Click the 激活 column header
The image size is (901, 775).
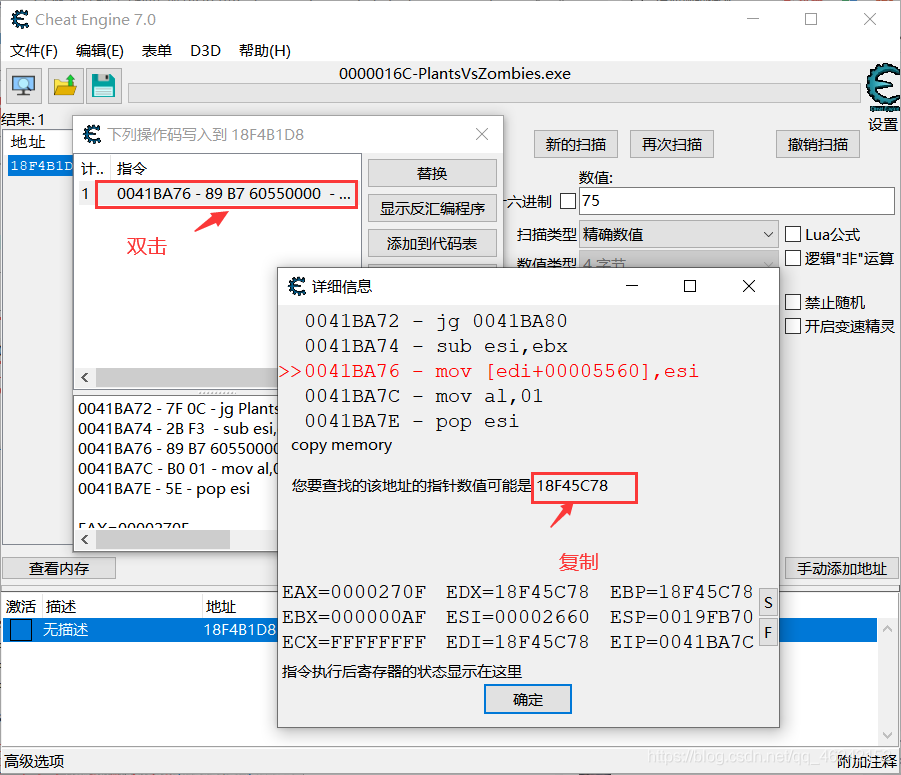coord(21,607)
